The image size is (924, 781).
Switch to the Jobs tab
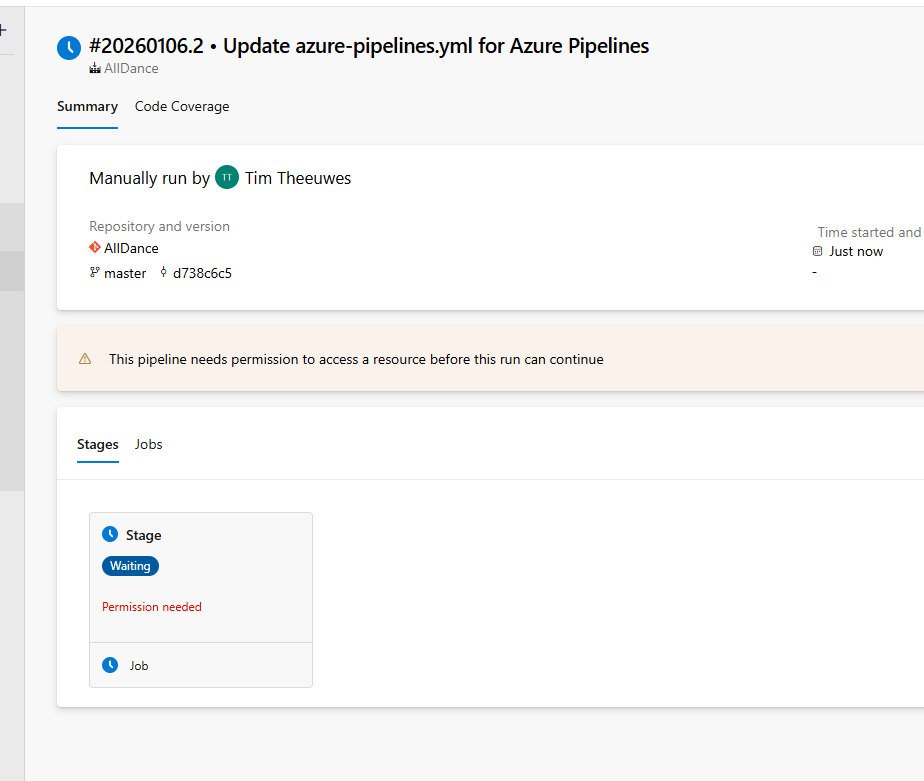click(x=149, y=444)
